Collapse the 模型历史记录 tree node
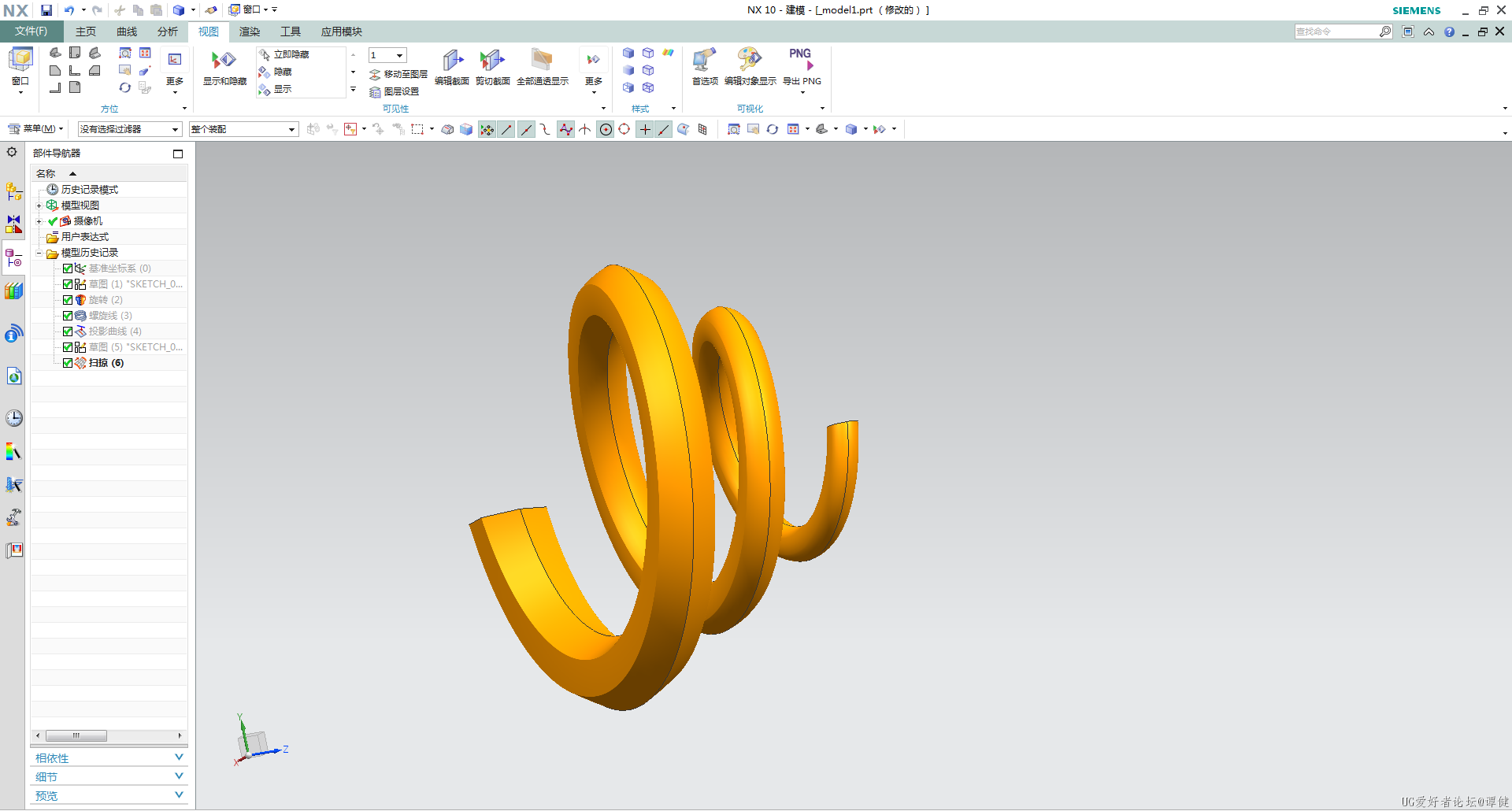 [x=39, y=253]
